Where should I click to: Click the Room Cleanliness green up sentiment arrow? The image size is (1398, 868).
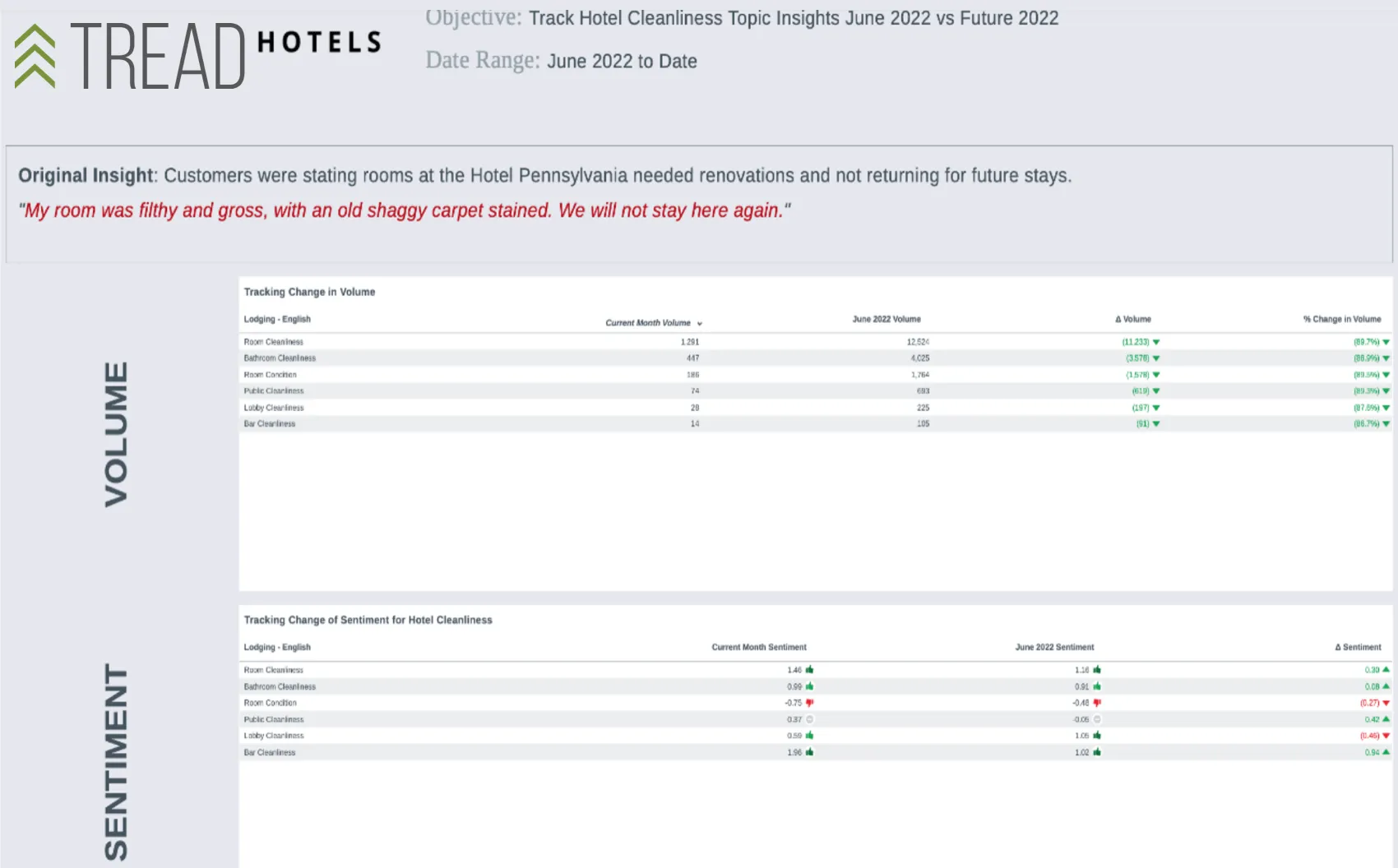click(x=1386, y=670)
